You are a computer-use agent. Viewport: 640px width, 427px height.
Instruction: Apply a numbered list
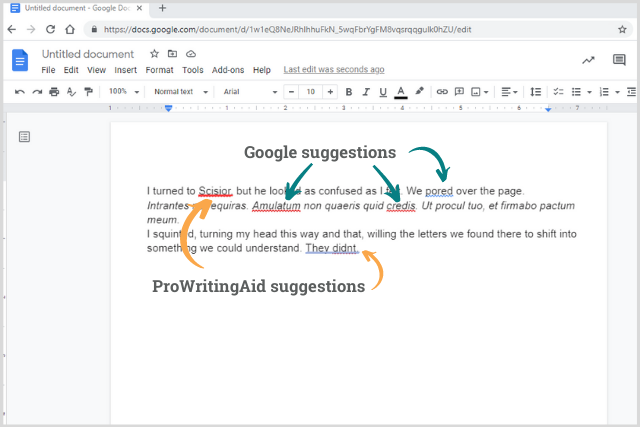tap(604, 92)
